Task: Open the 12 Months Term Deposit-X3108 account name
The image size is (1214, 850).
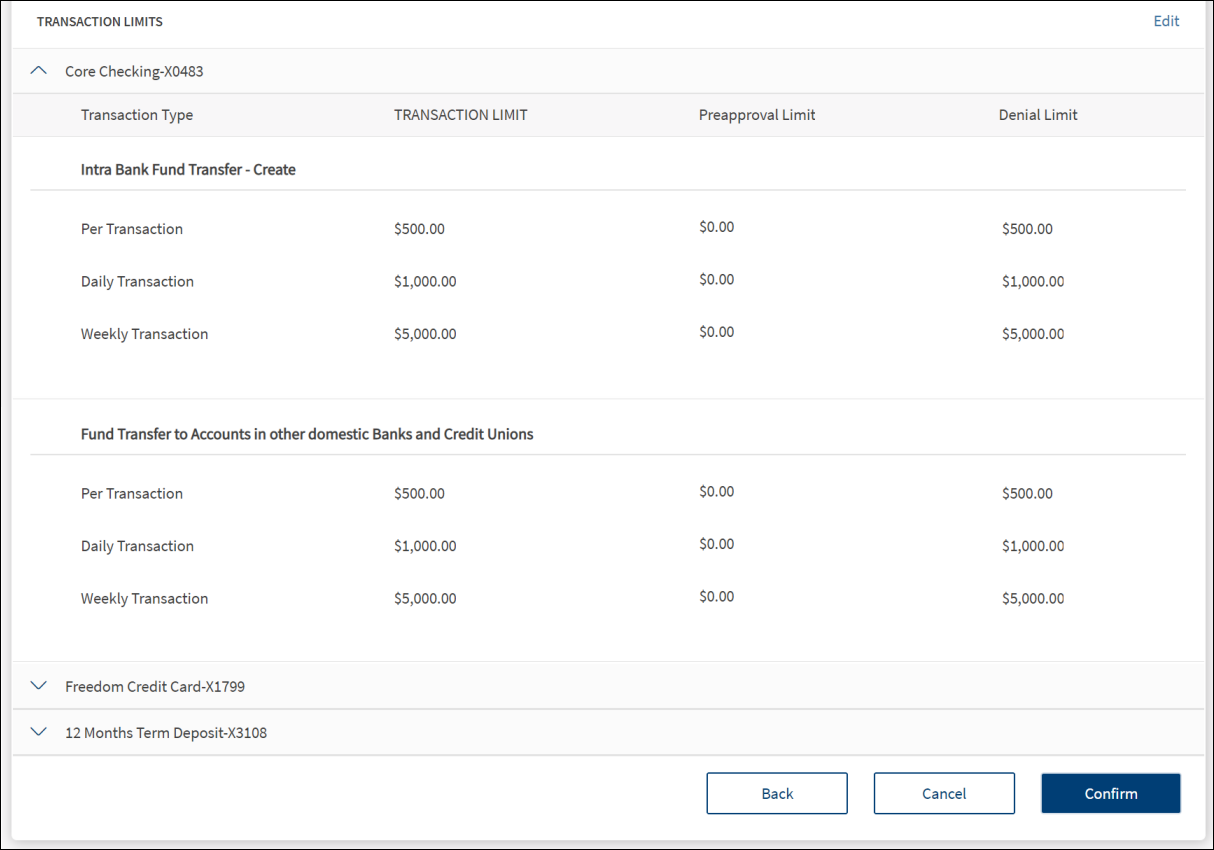Action: (x=166, y=733)
